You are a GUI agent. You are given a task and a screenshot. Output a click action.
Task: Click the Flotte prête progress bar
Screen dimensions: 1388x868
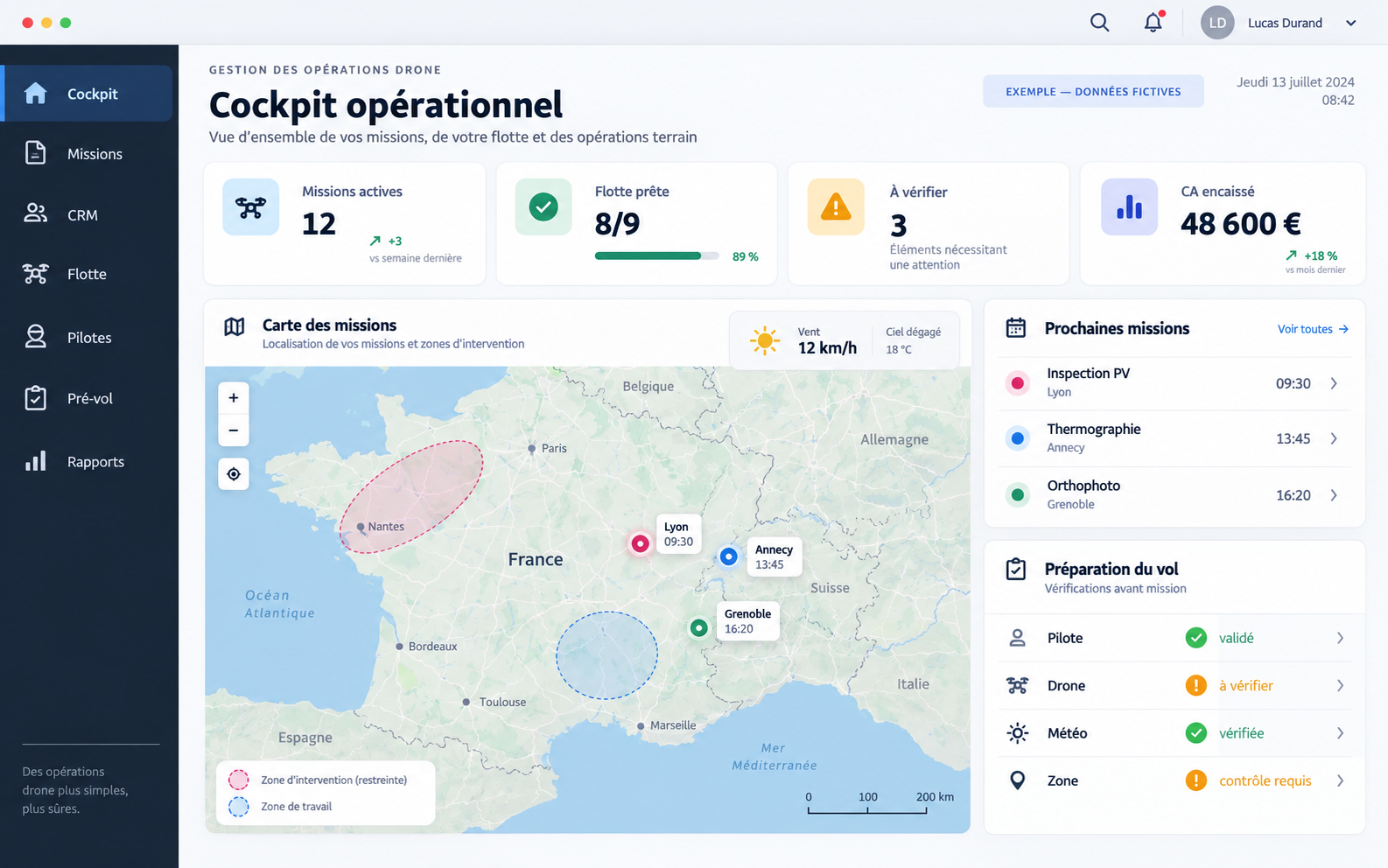pos(657,256)
